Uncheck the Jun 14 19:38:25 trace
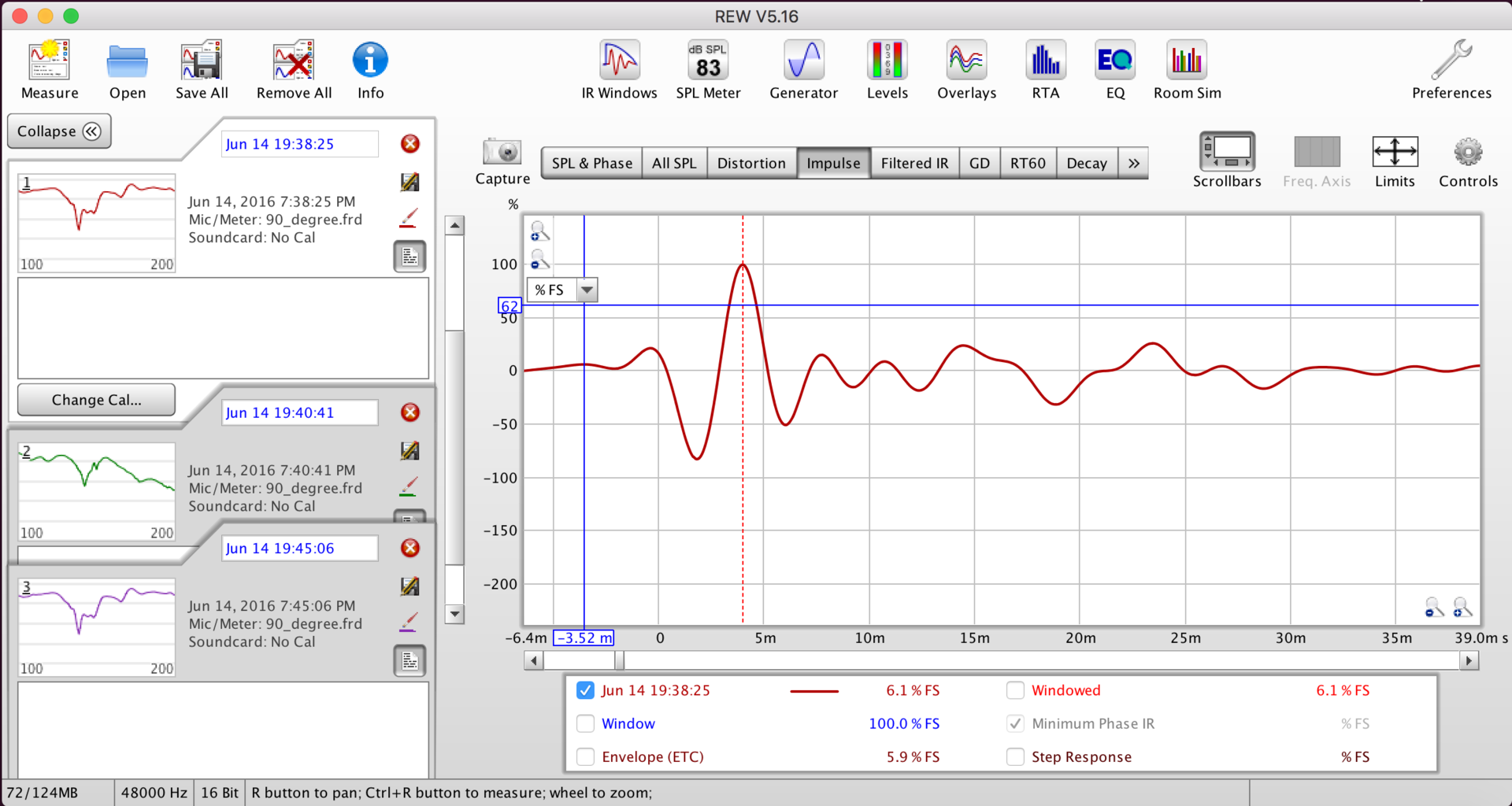Image resolution: width=1512 pixels, height=806 pixels. tap(585, 690)
